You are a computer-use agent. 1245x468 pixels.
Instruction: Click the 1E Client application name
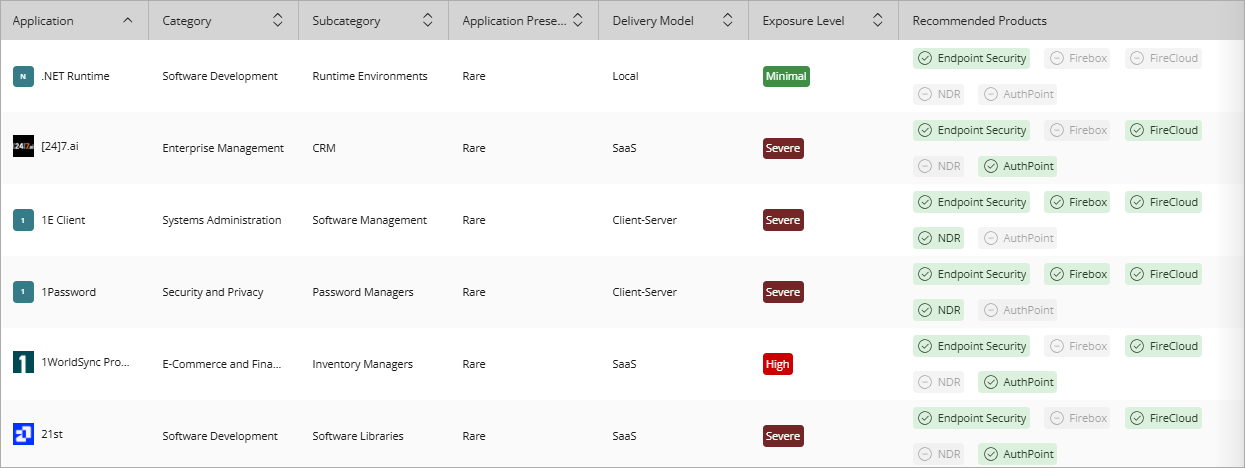64,220
